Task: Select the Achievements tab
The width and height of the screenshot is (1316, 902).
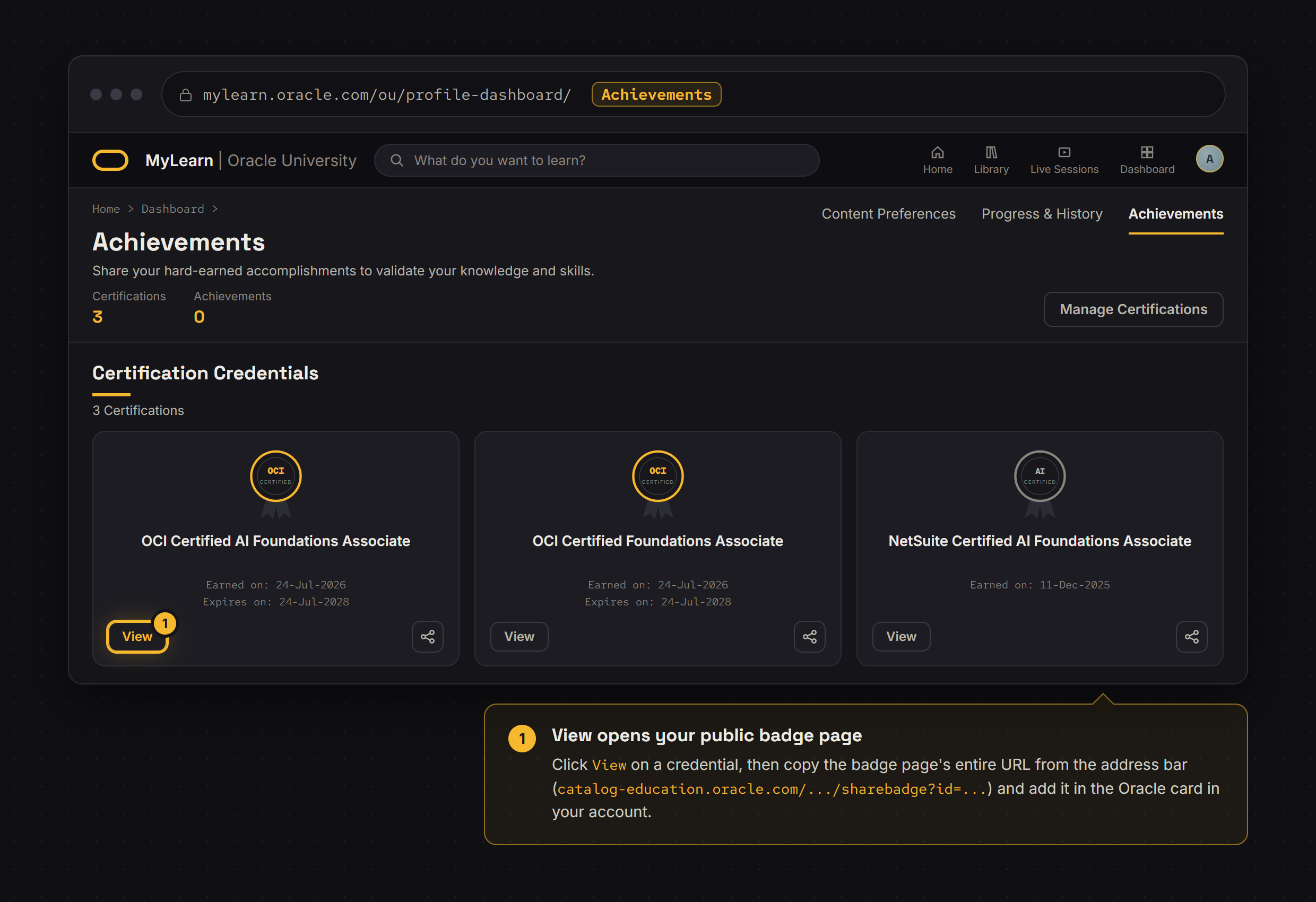Action: click(1175, 214)
